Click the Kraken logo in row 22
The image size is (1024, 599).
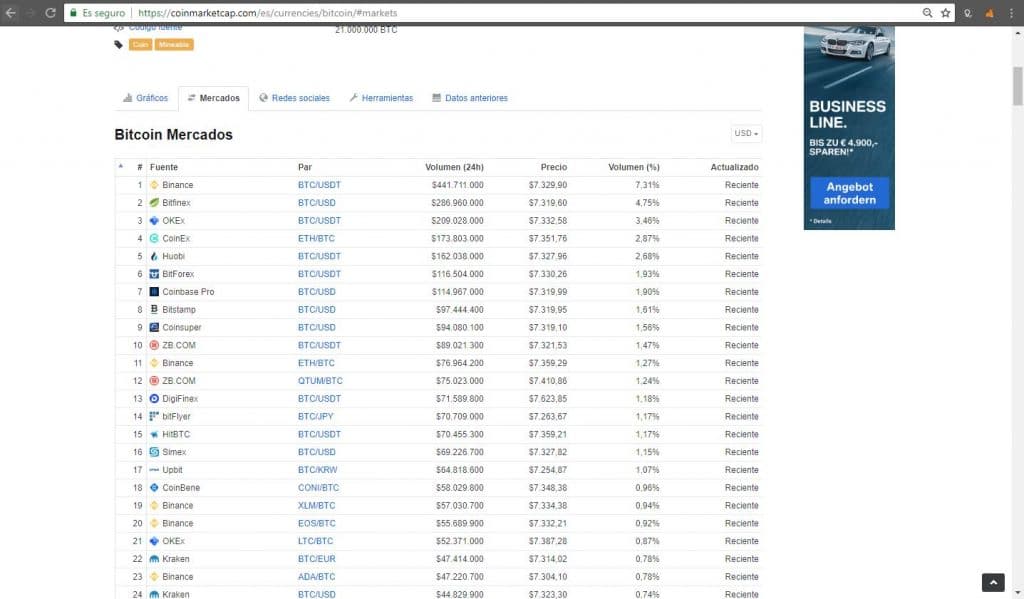point(154,559)
